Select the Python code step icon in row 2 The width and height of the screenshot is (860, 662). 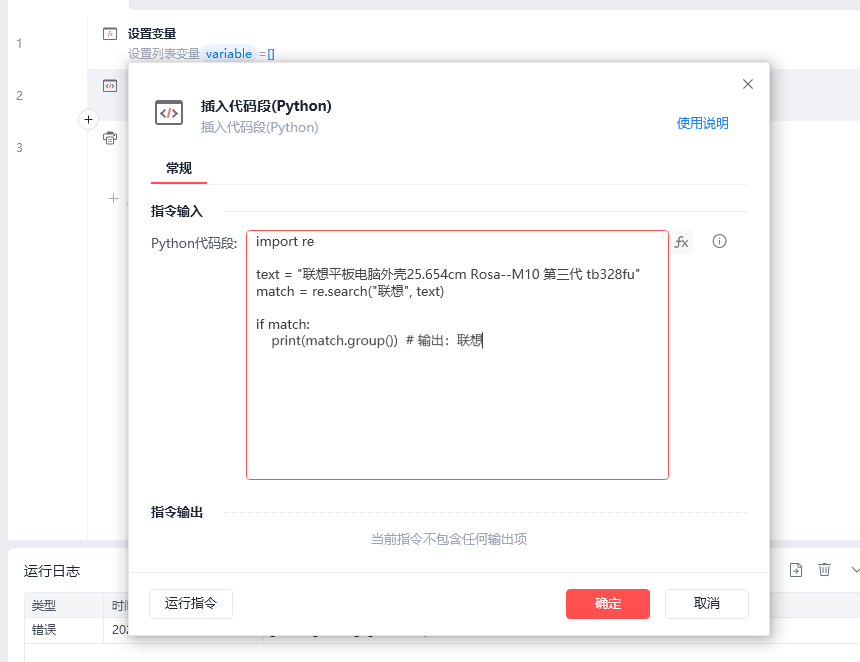tap(110, 86)
